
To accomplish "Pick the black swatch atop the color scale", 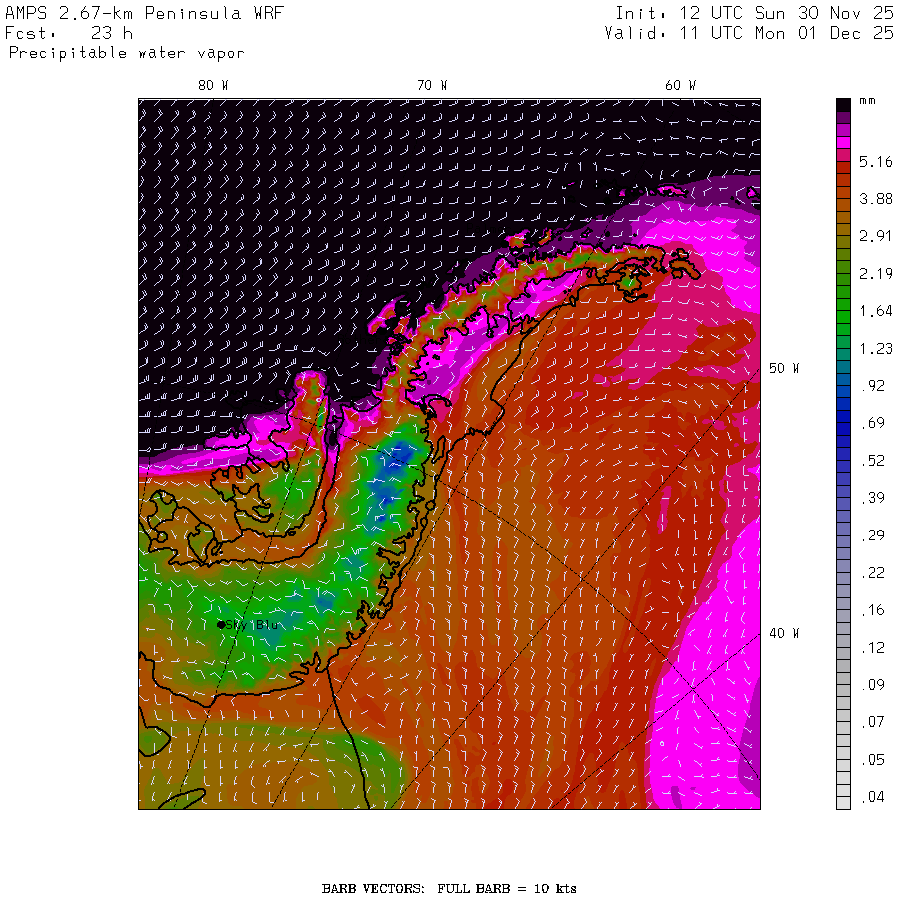I will 843,105.
